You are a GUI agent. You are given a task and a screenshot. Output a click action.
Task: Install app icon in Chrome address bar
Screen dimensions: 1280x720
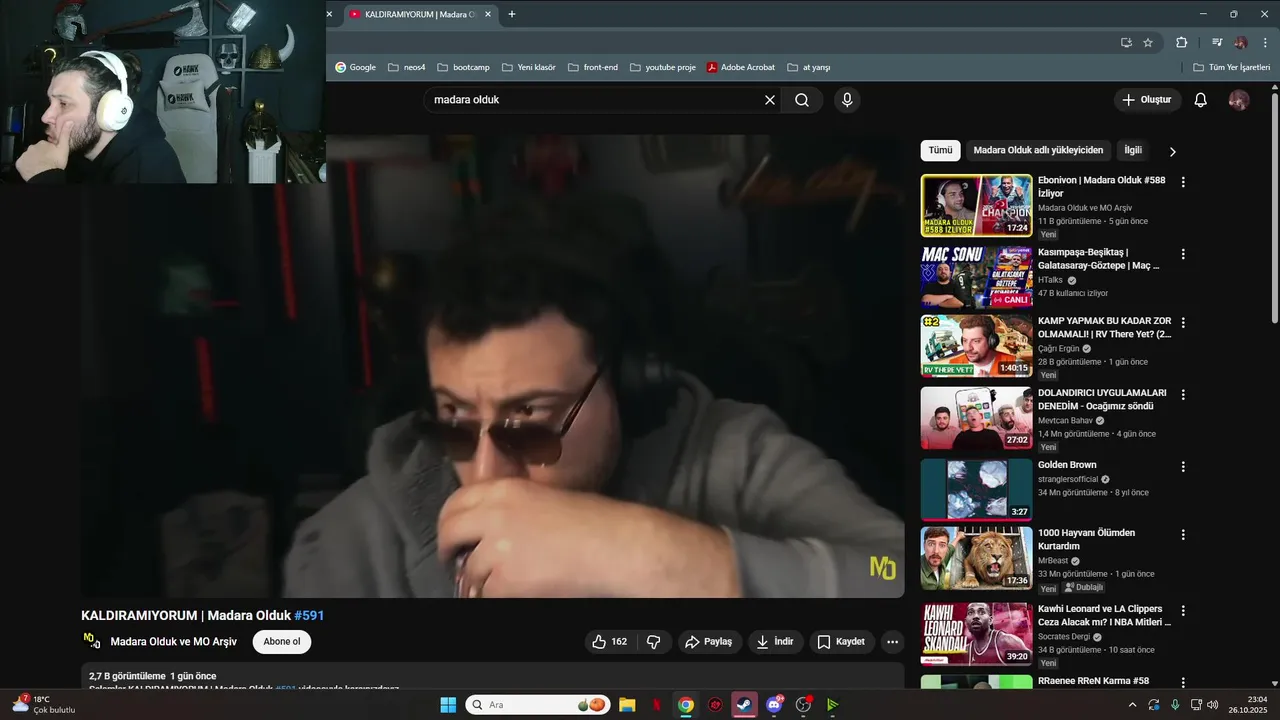[1126, 43]
